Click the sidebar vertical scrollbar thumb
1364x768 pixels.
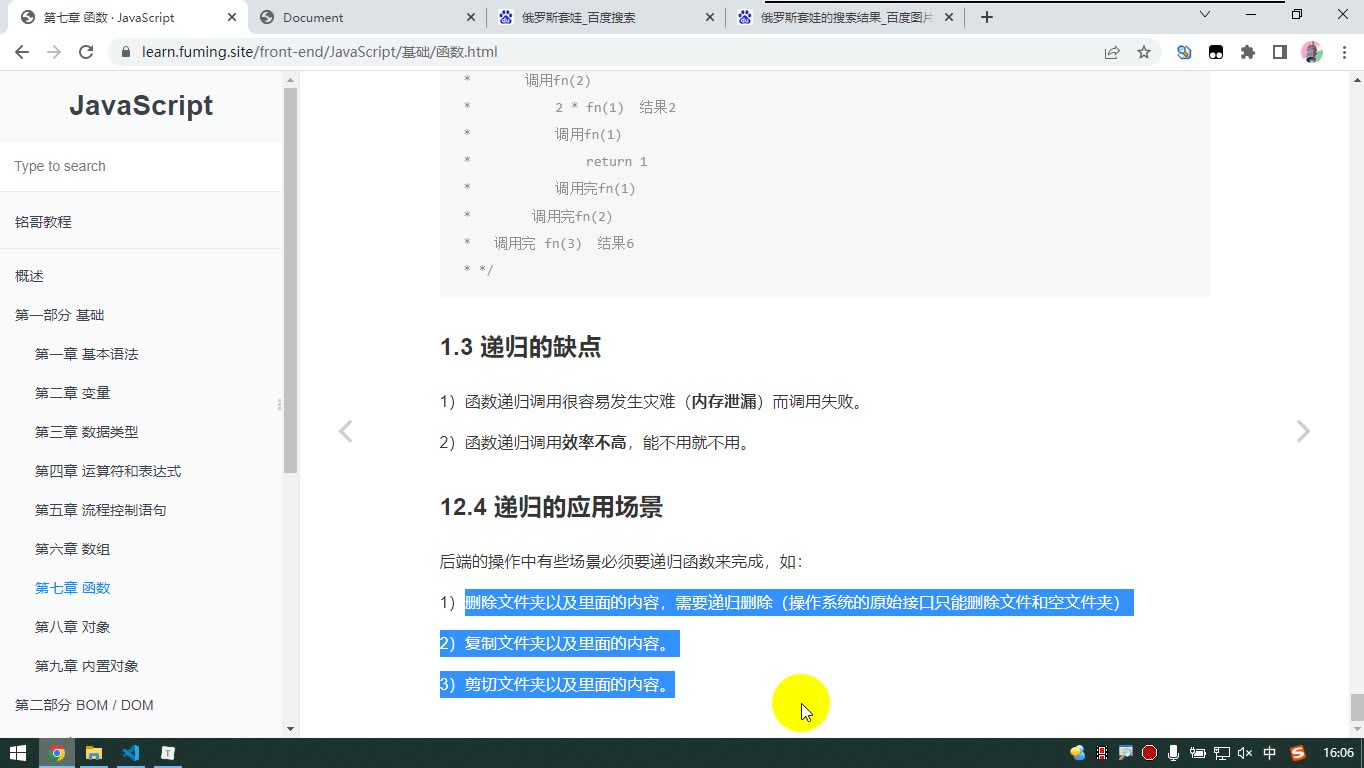click(290, 280)
